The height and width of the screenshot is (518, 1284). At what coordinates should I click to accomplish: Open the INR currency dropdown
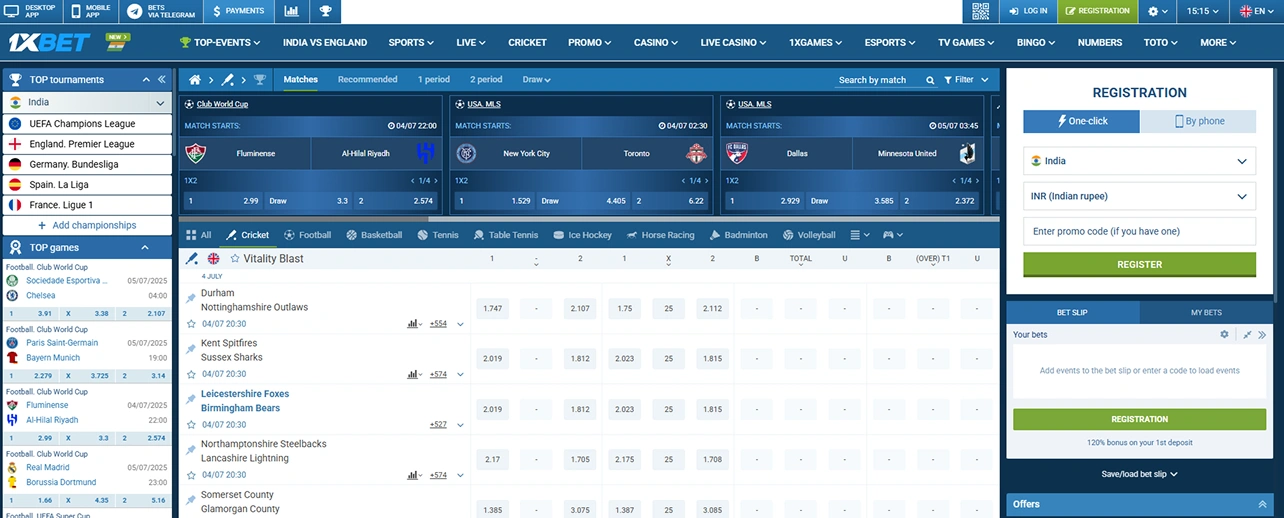tap(1139, 196)
